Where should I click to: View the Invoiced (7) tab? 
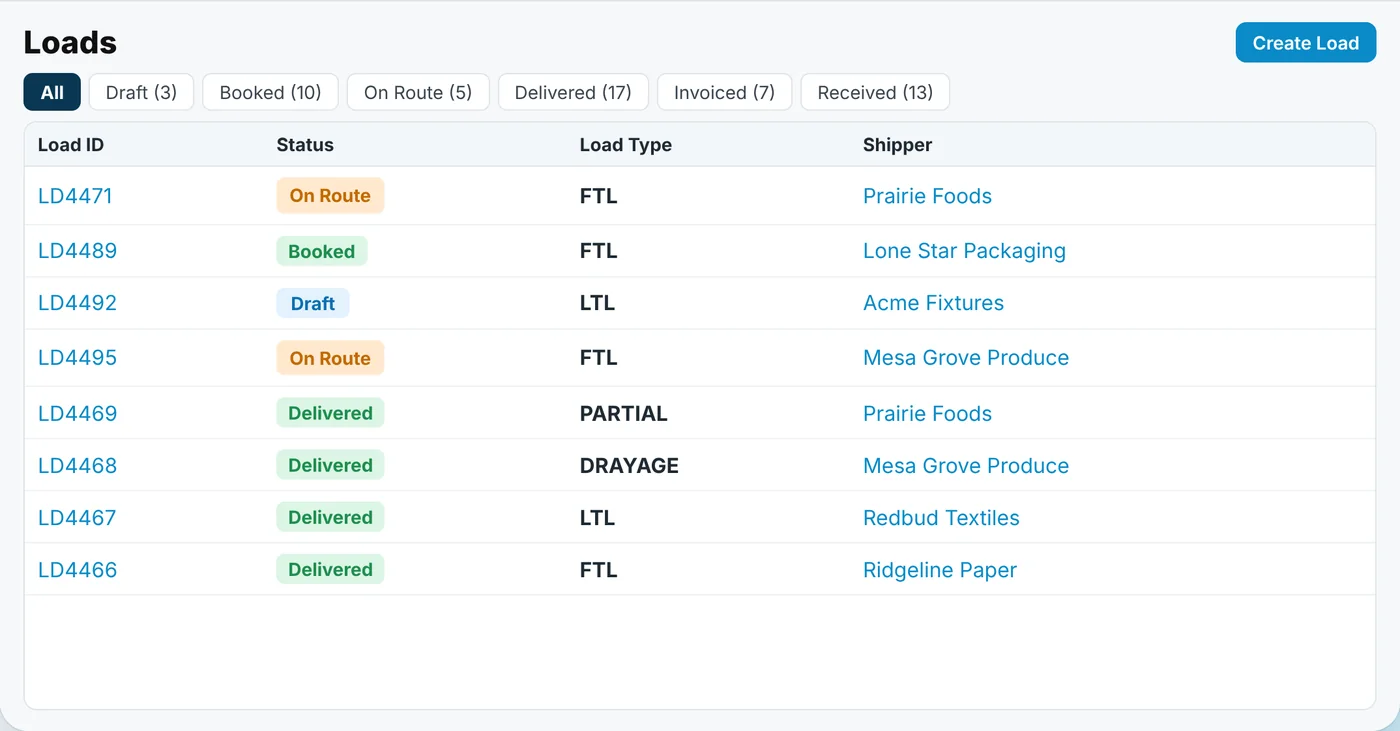click(724, 92)
